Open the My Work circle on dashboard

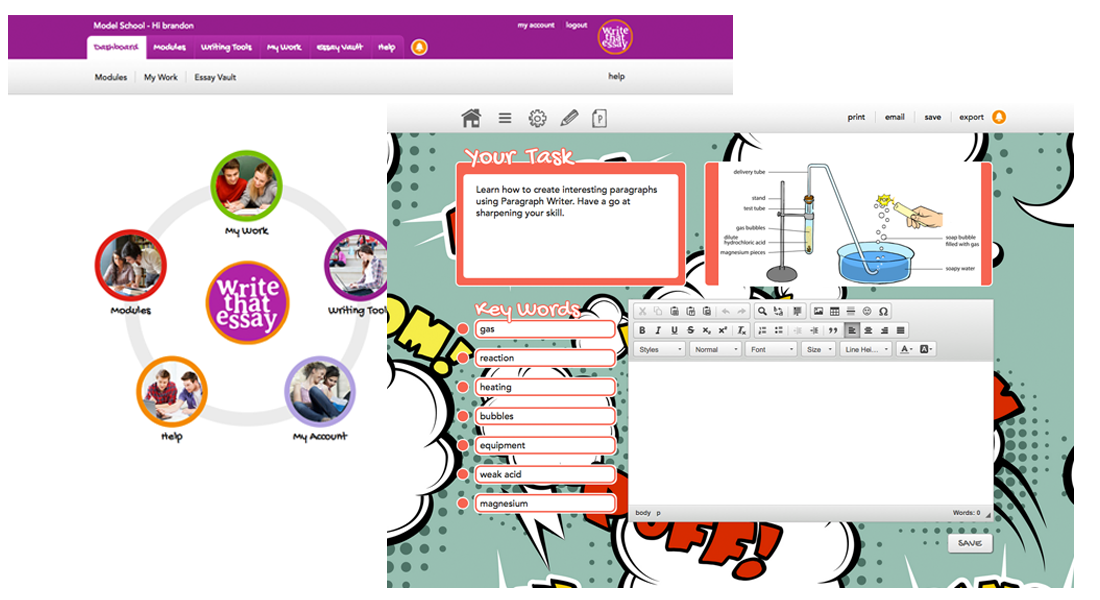tap(246, 186)
